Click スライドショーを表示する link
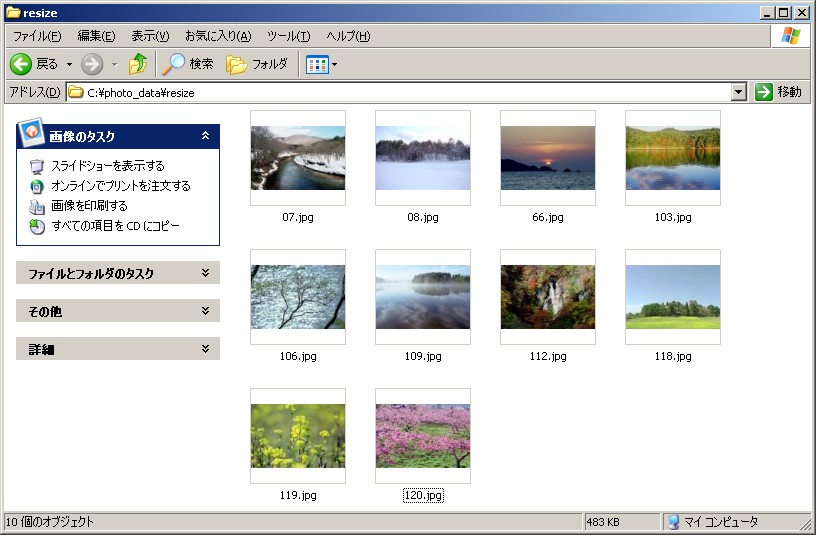This screenshot has width=816, height=535. click(x=108, y=165)
